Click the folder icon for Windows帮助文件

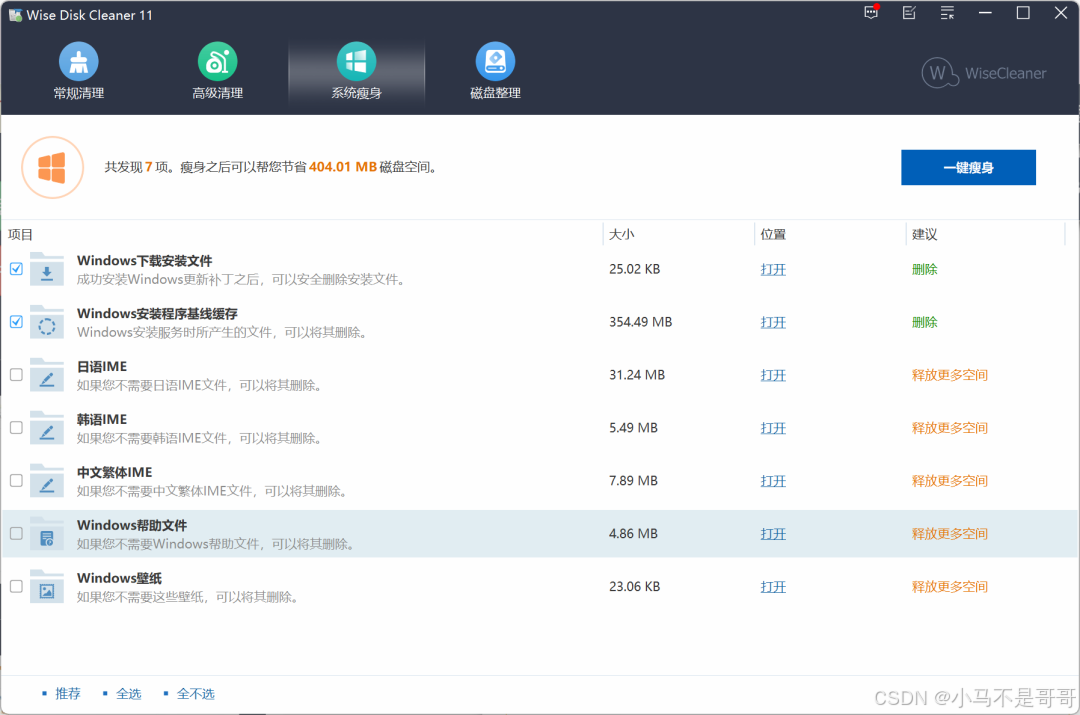tap(47, 535)
